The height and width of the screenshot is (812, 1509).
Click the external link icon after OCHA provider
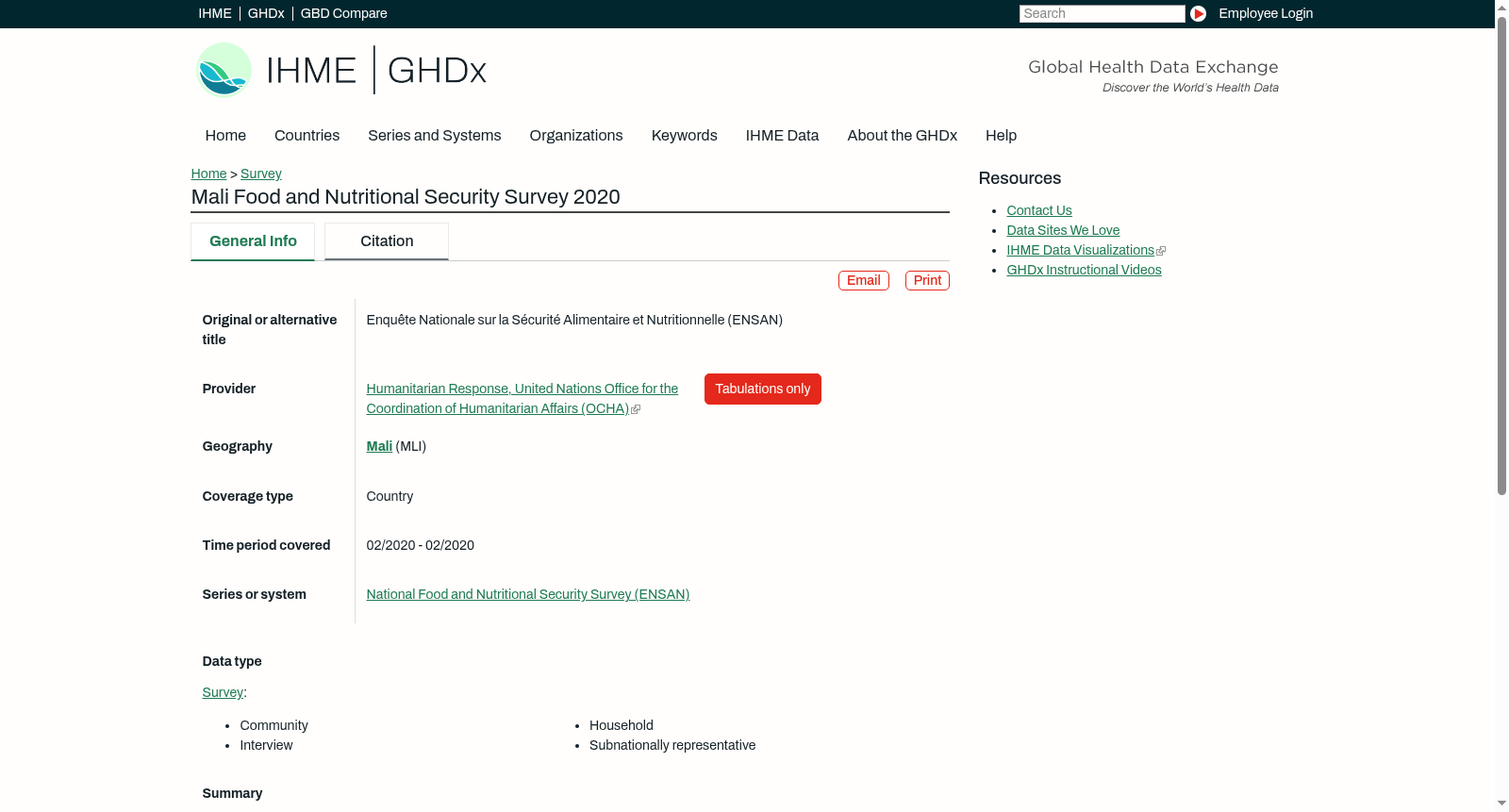(636, 409)
